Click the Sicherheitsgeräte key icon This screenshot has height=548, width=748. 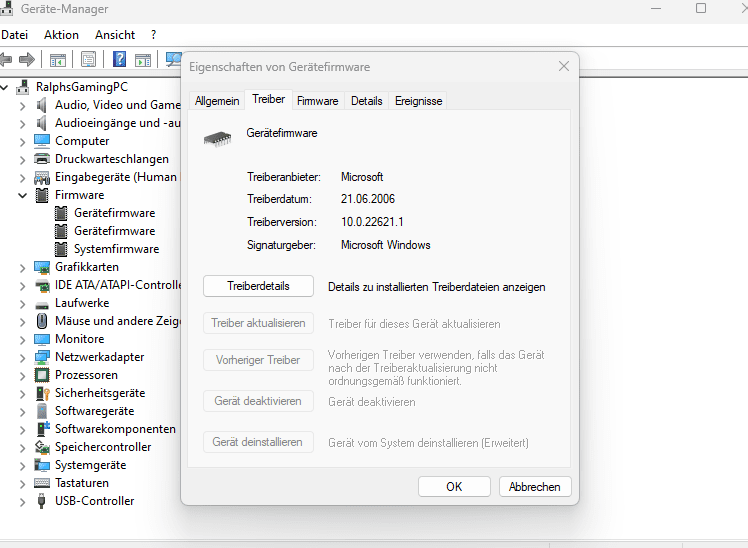click(x=43, y=393)
